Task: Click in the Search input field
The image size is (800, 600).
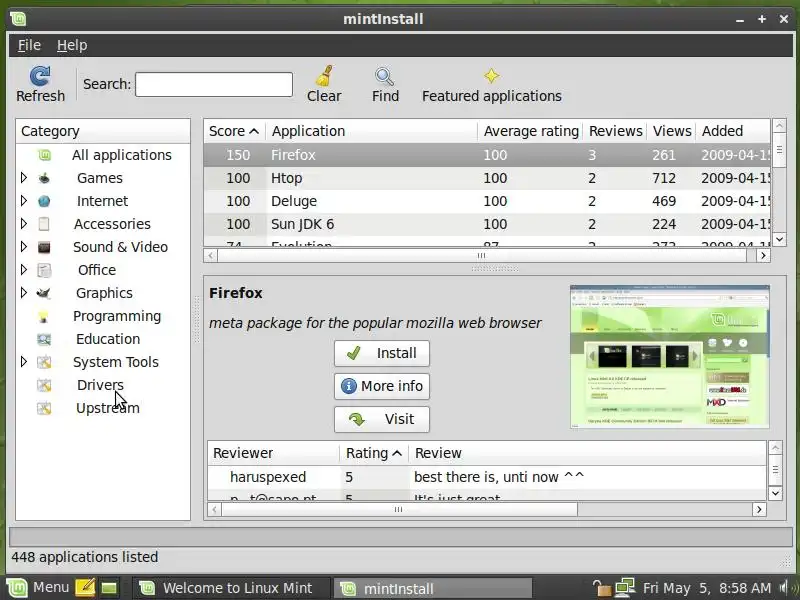Action: click(x=214, y=84)
